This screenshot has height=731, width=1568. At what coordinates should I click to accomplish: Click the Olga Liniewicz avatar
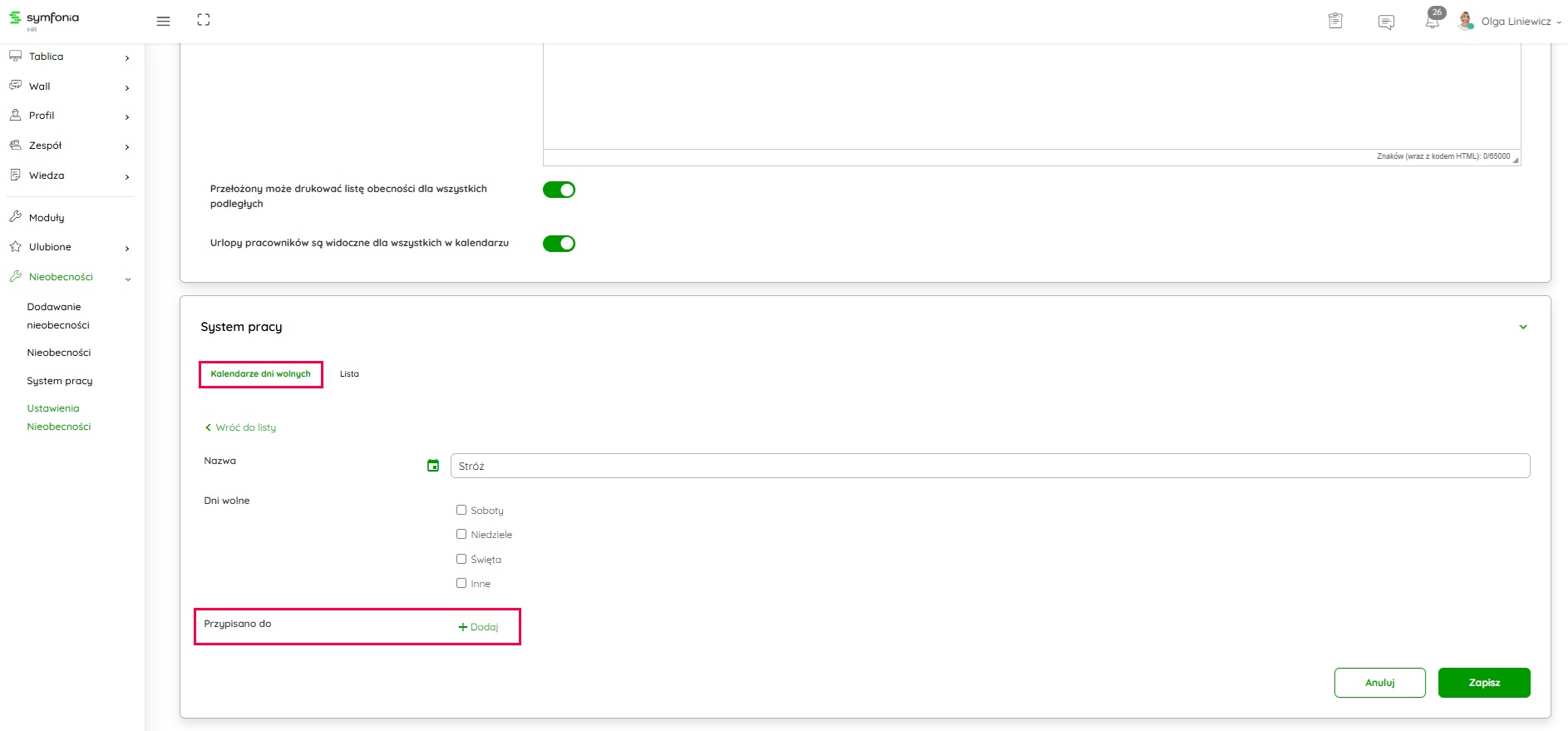[1466, 21]
